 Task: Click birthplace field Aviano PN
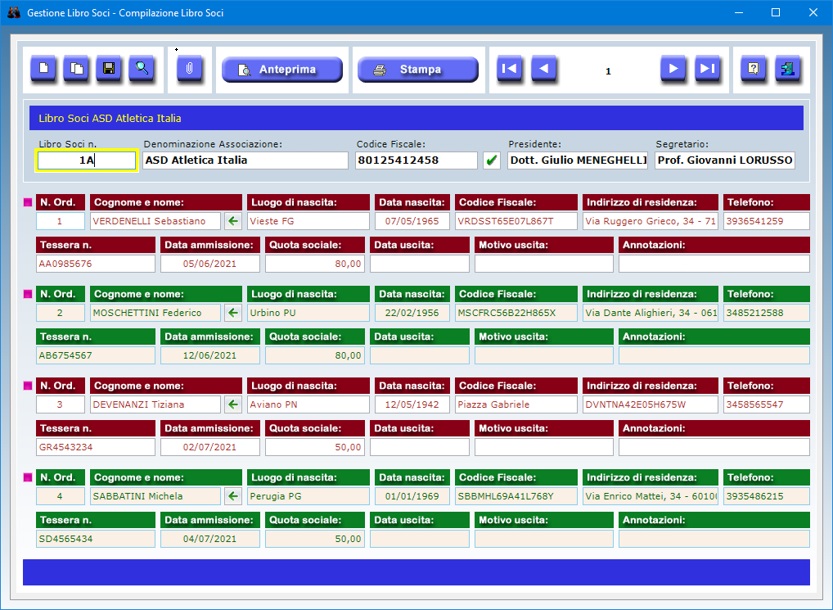click(308, 404)
